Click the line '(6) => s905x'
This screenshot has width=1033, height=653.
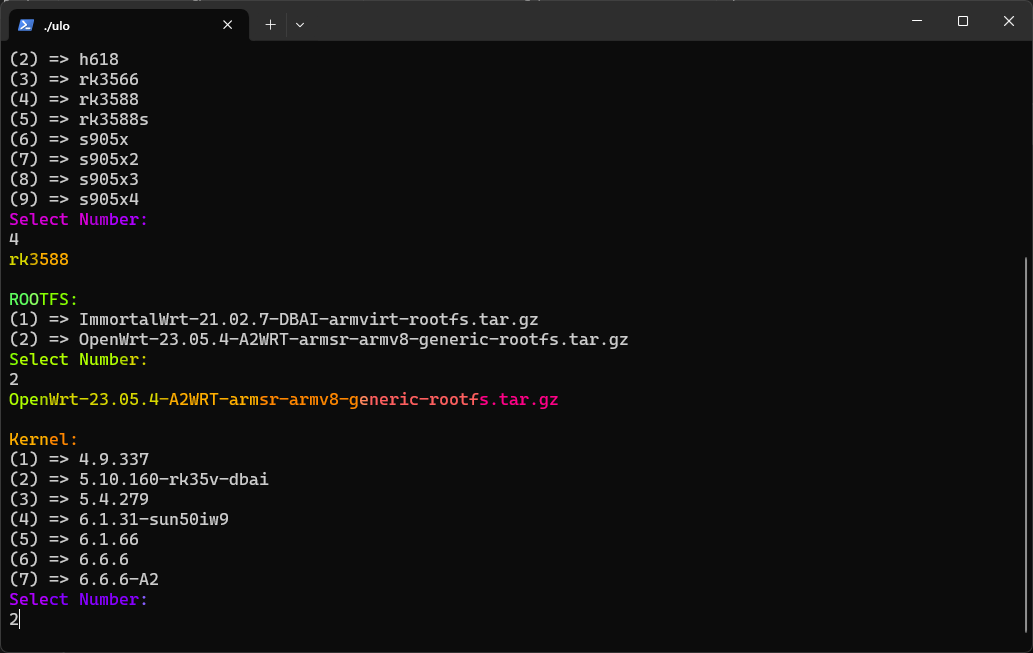69,140
